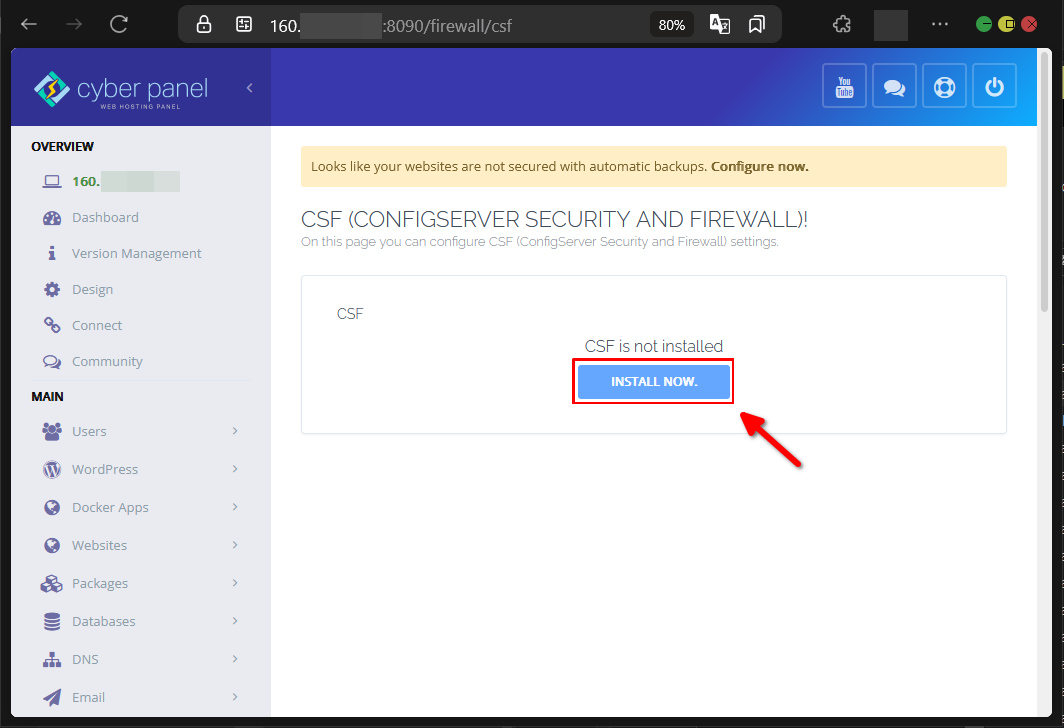Click the Databases stack icon
This screenshot has height=728, width=1064.
coord(52,621)
